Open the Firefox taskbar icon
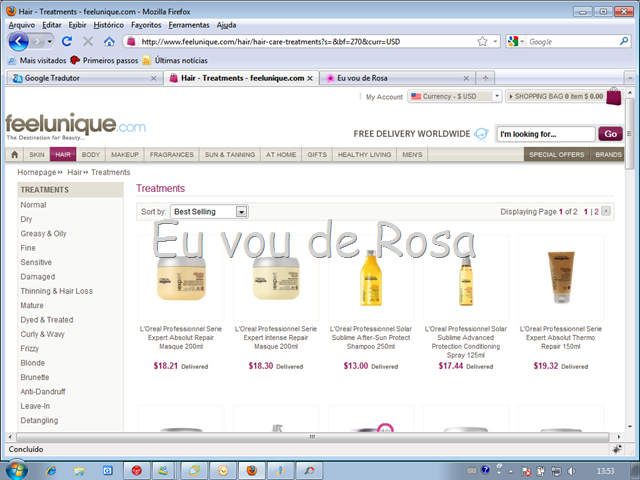The height and width of the screenshot is (480, 640). 252,471
